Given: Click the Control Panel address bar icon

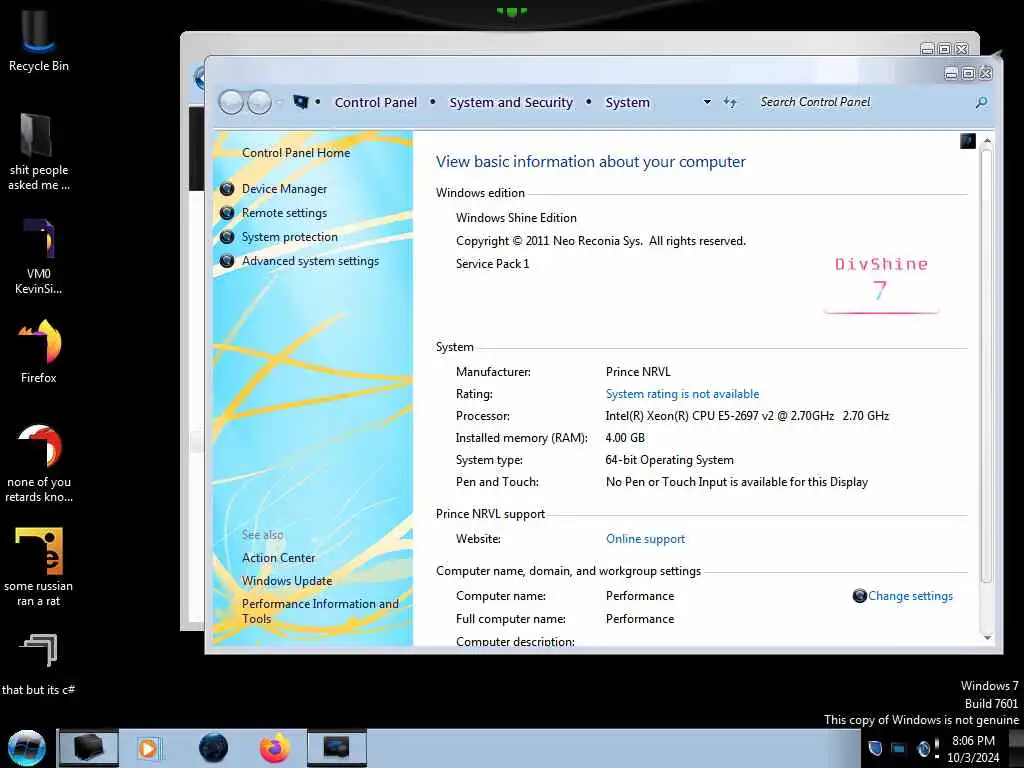Looking at the screenshot, I should 300,102.
